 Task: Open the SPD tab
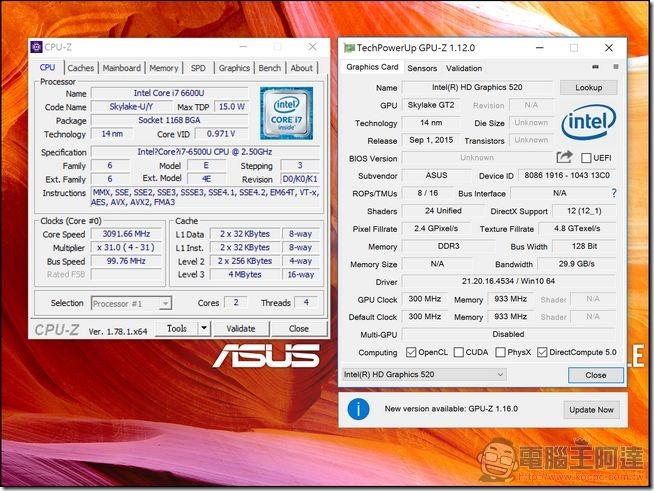(198, 68)
